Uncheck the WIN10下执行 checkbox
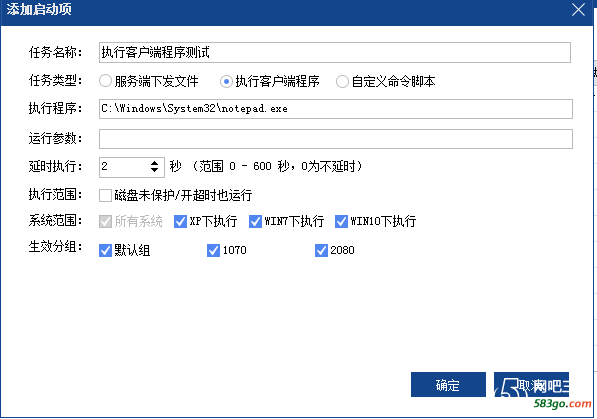The width and height of the screenshot is (597, 419). pyautogui.click(x=341, y=221)
